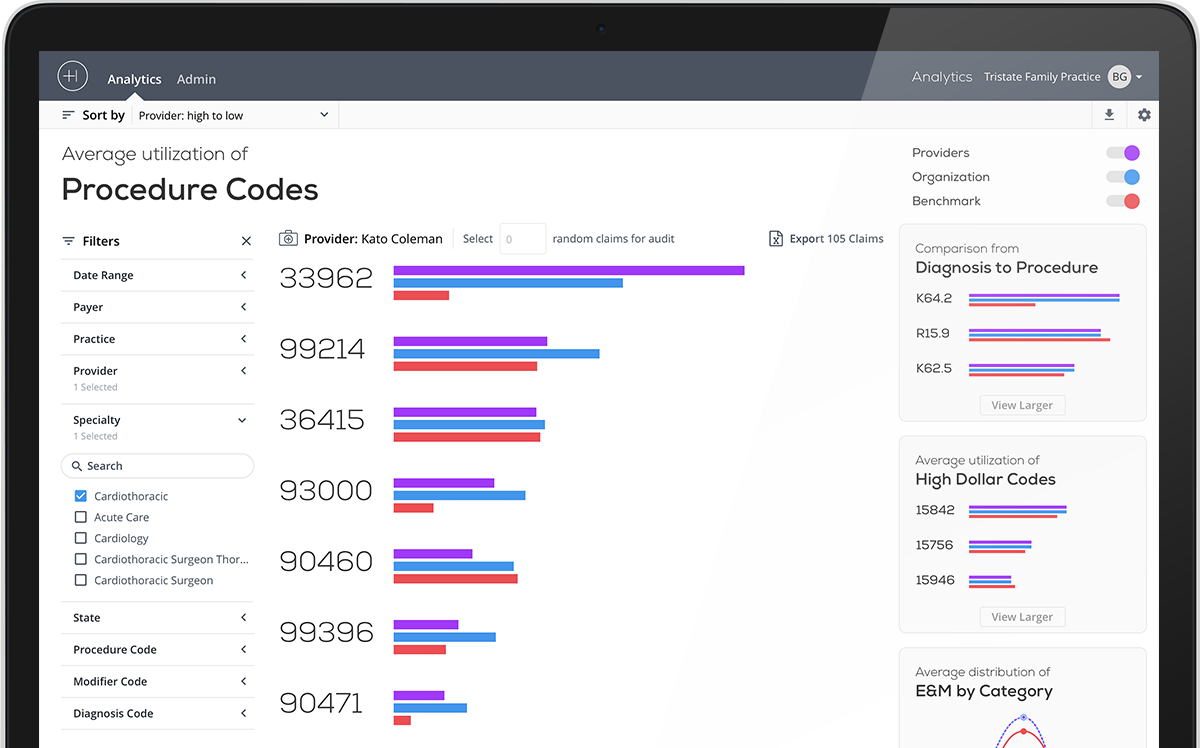
Task: Close the Filters panel with X
Action: pyautogui.click(x=246, y=241)
